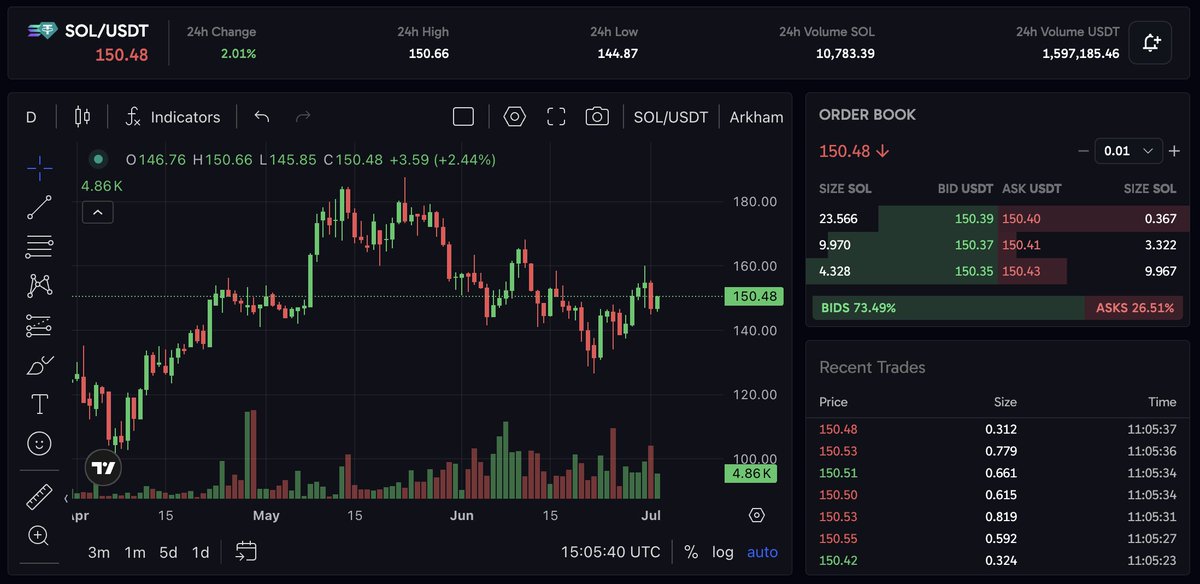Click the 150.42 recent trade price
This screenshot has height=584, width=1200.
(838, 561)
